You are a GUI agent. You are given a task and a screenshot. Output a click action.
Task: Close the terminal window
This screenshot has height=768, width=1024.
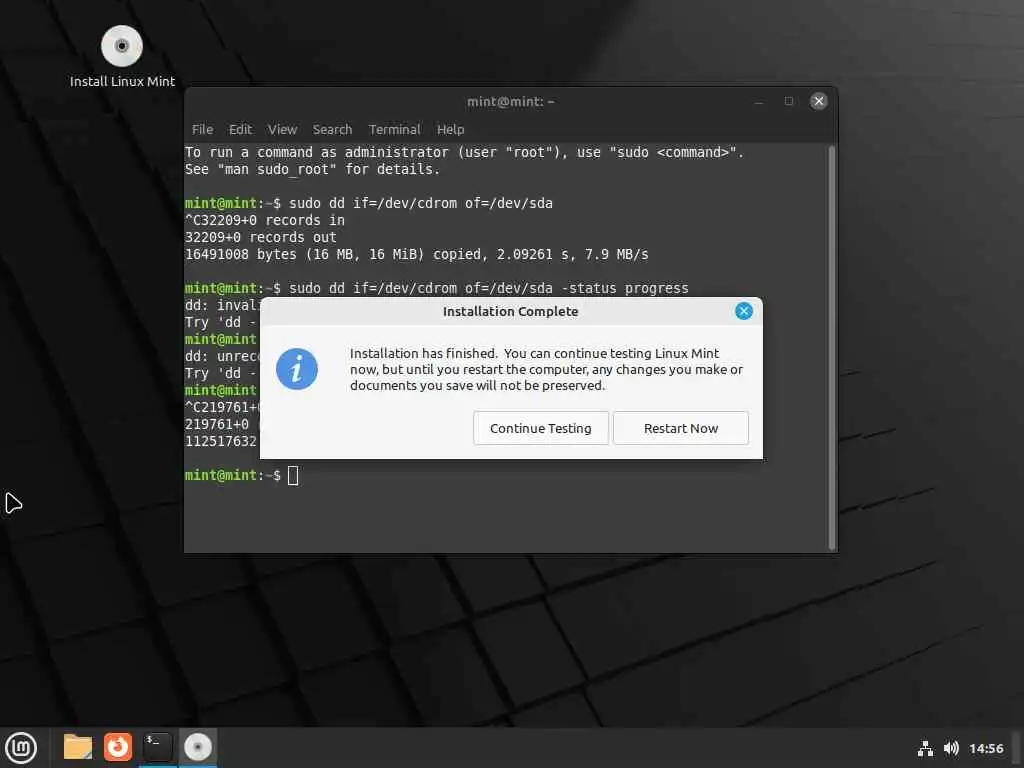[x=818, y=101]
